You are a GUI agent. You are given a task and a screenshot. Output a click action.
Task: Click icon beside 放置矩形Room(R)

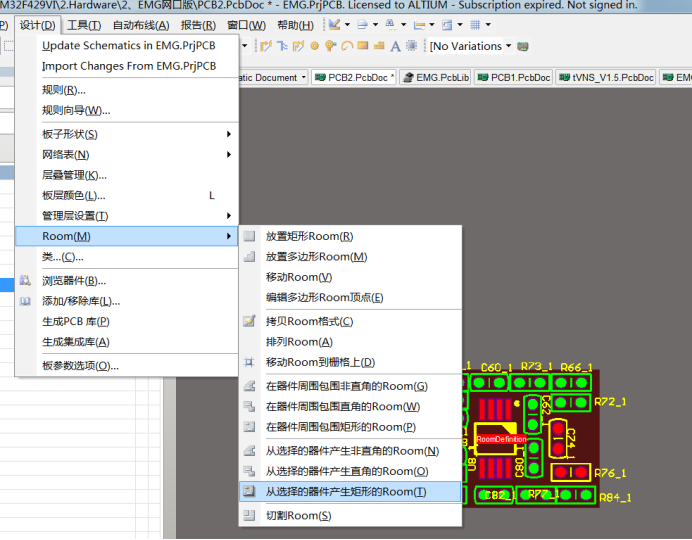click(249, 236)
